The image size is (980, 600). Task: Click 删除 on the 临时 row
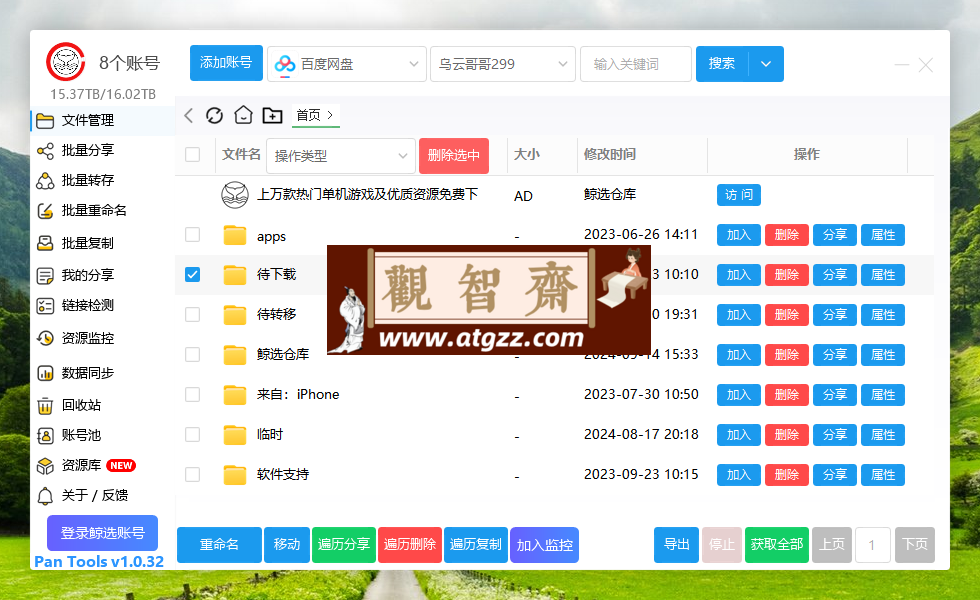point(787,435)
